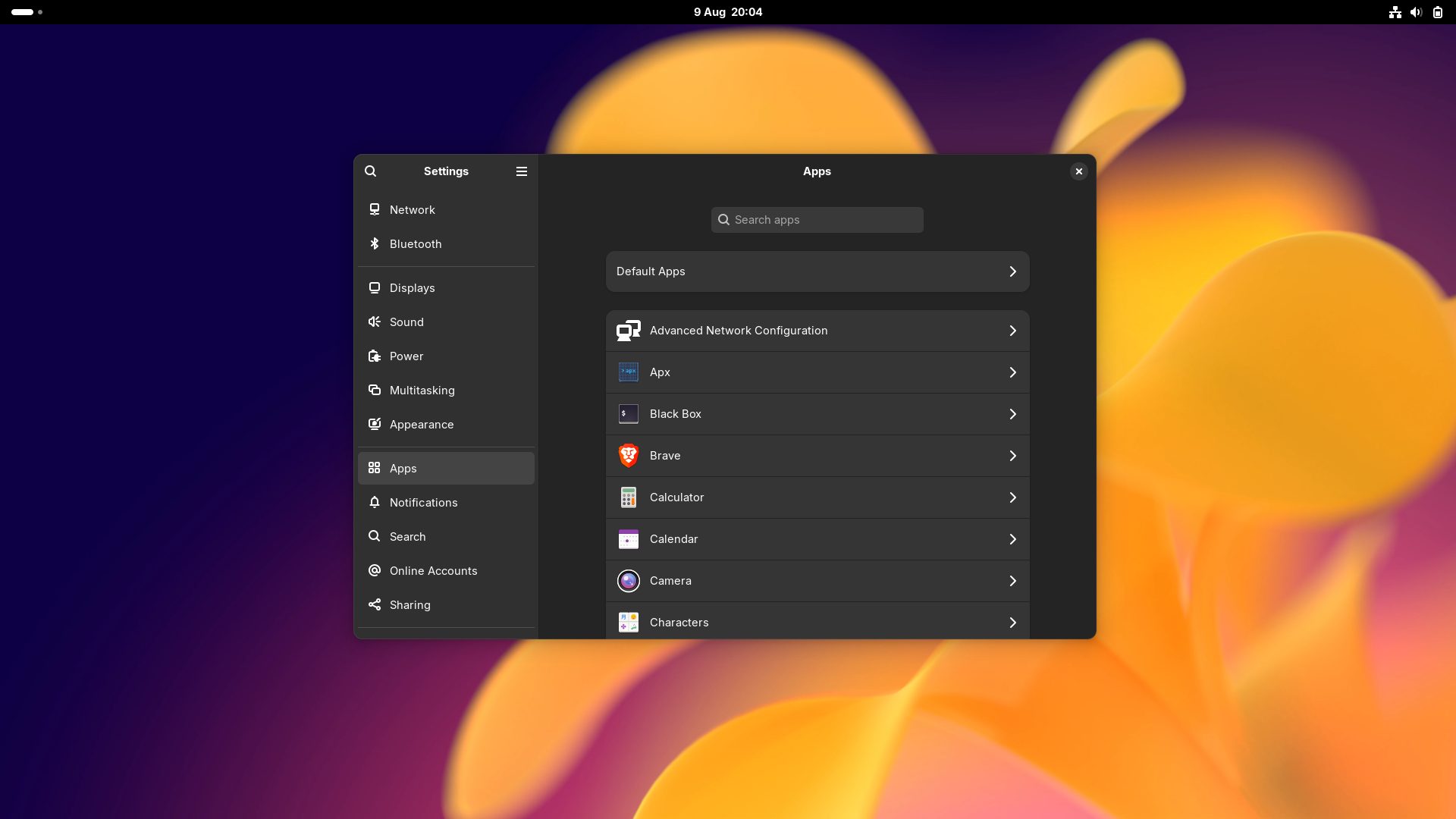Select the Apps sidebar item
Image resolution: width=1456 pixels, height=819 pixels.
(x=446, y=469)
